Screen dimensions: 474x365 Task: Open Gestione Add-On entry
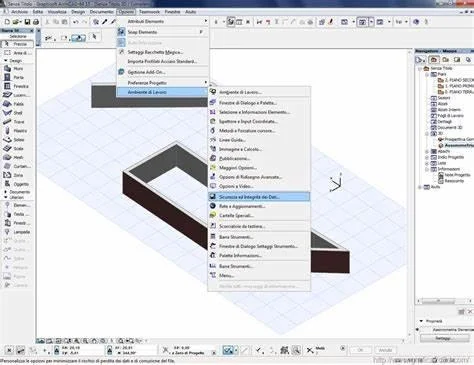coord(163,72)
